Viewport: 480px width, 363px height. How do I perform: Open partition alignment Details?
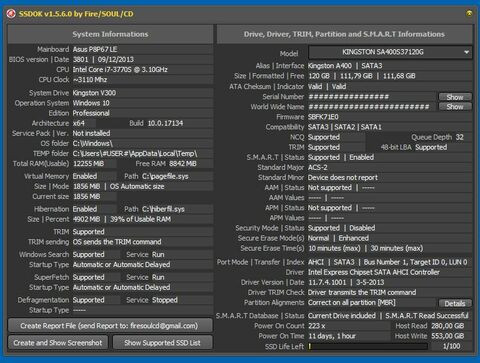click(x=455, y=303)
